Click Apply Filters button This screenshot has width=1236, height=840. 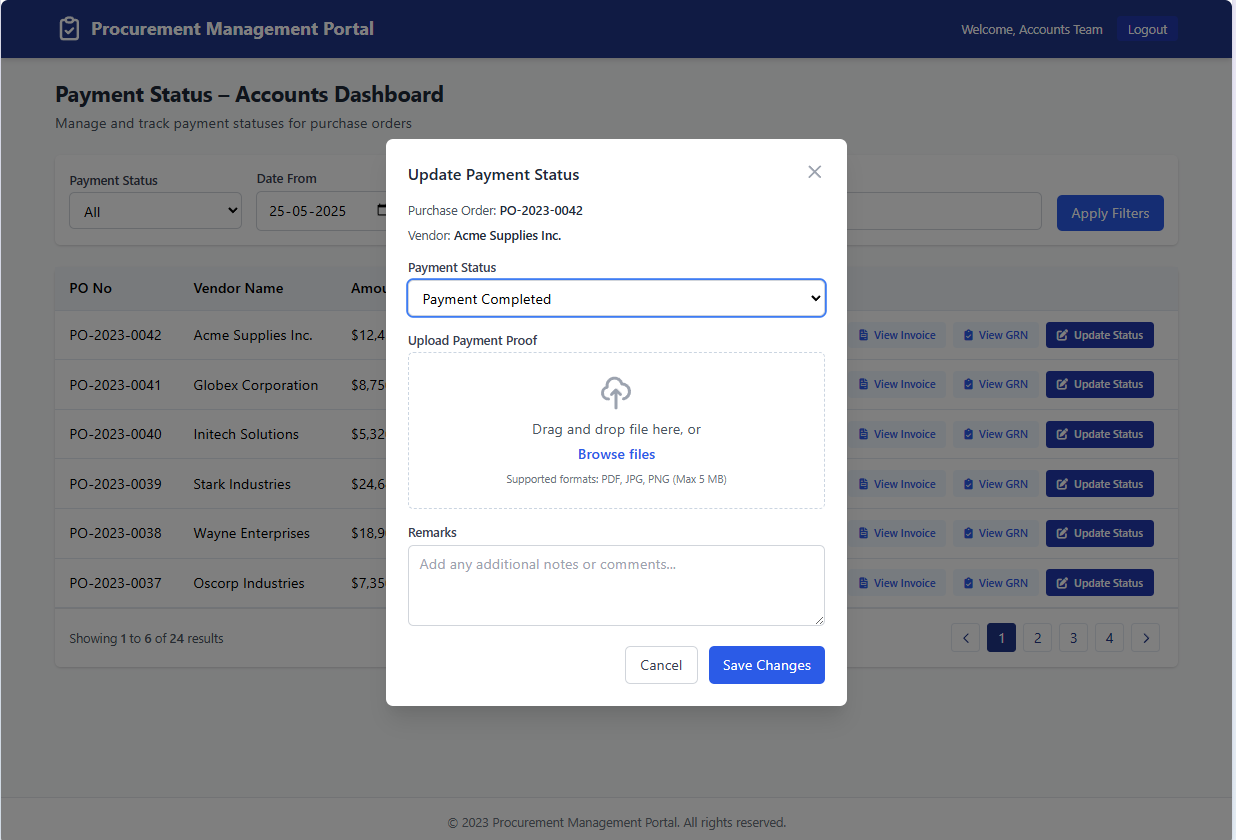click(1110, 213)
